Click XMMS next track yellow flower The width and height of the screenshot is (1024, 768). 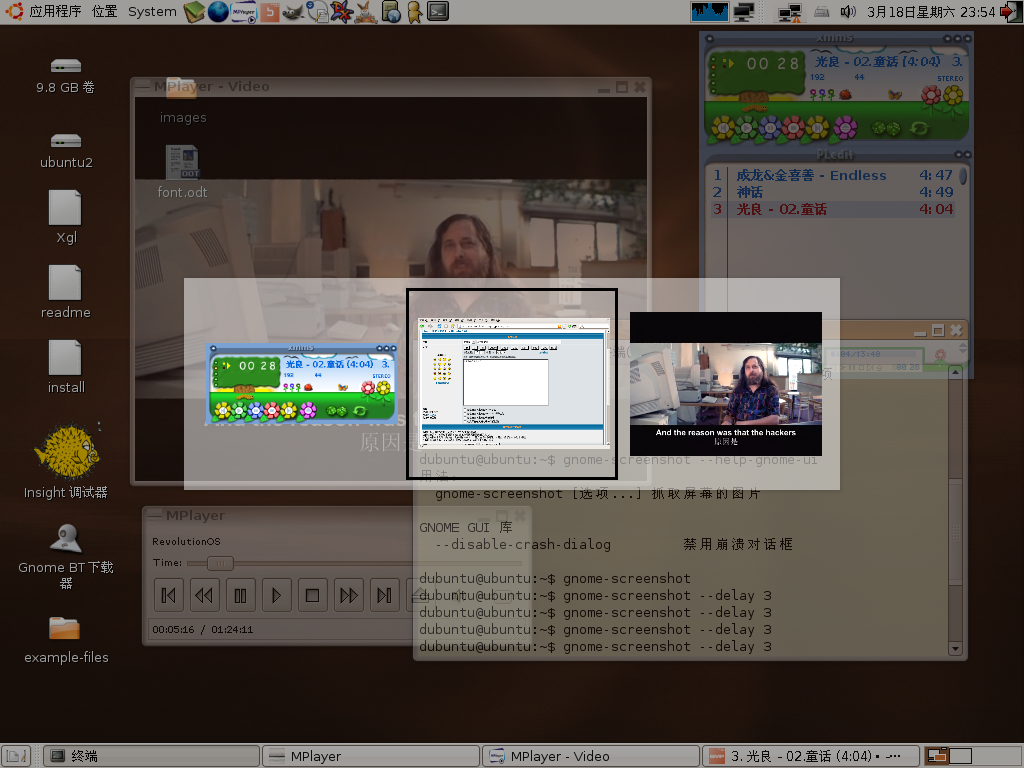[817, 127]
